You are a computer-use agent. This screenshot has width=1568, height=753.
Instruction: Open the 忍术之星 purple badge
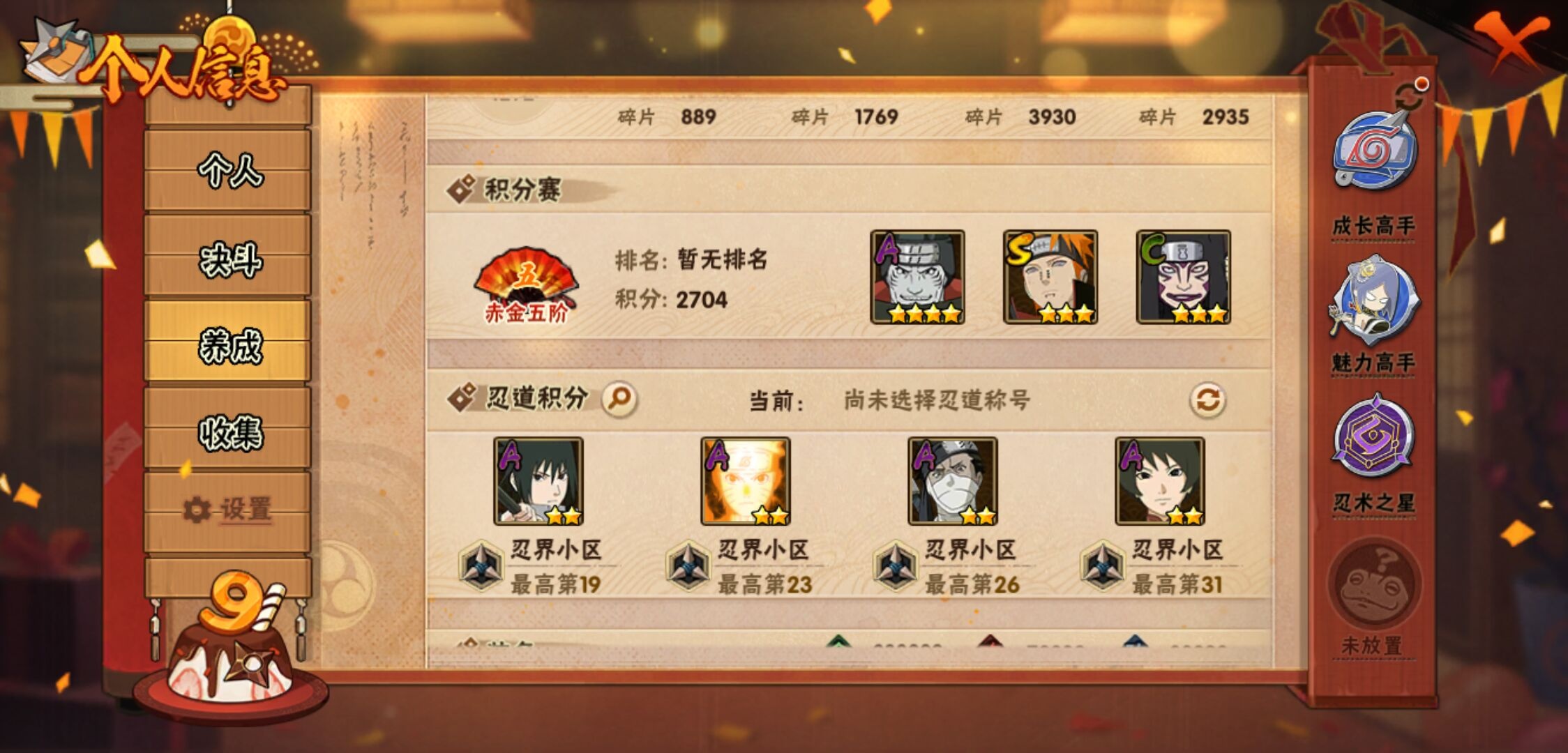pyautogui.click(x=1373, y=437)
